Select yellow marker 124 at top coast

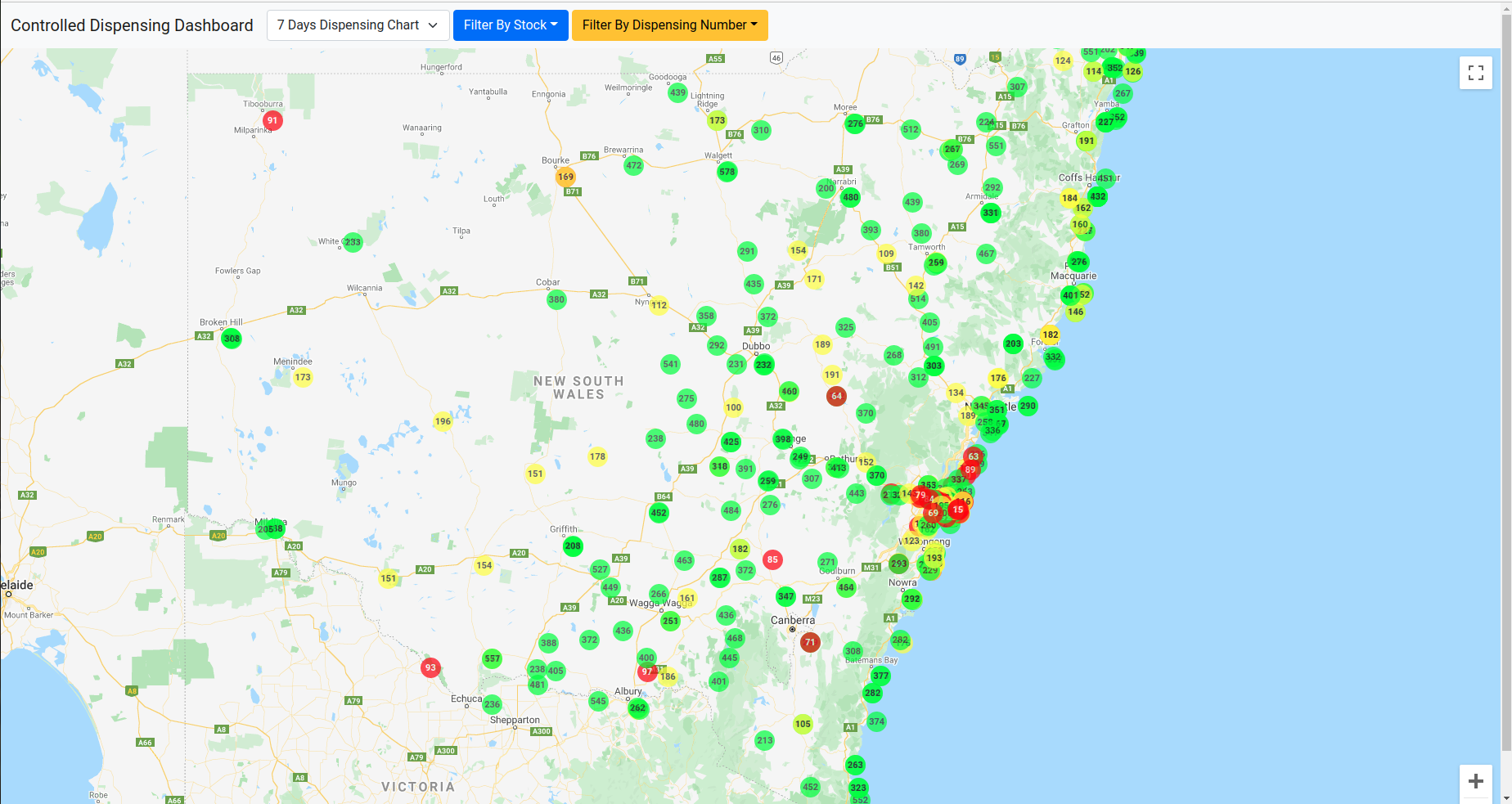pos(1063,61)
